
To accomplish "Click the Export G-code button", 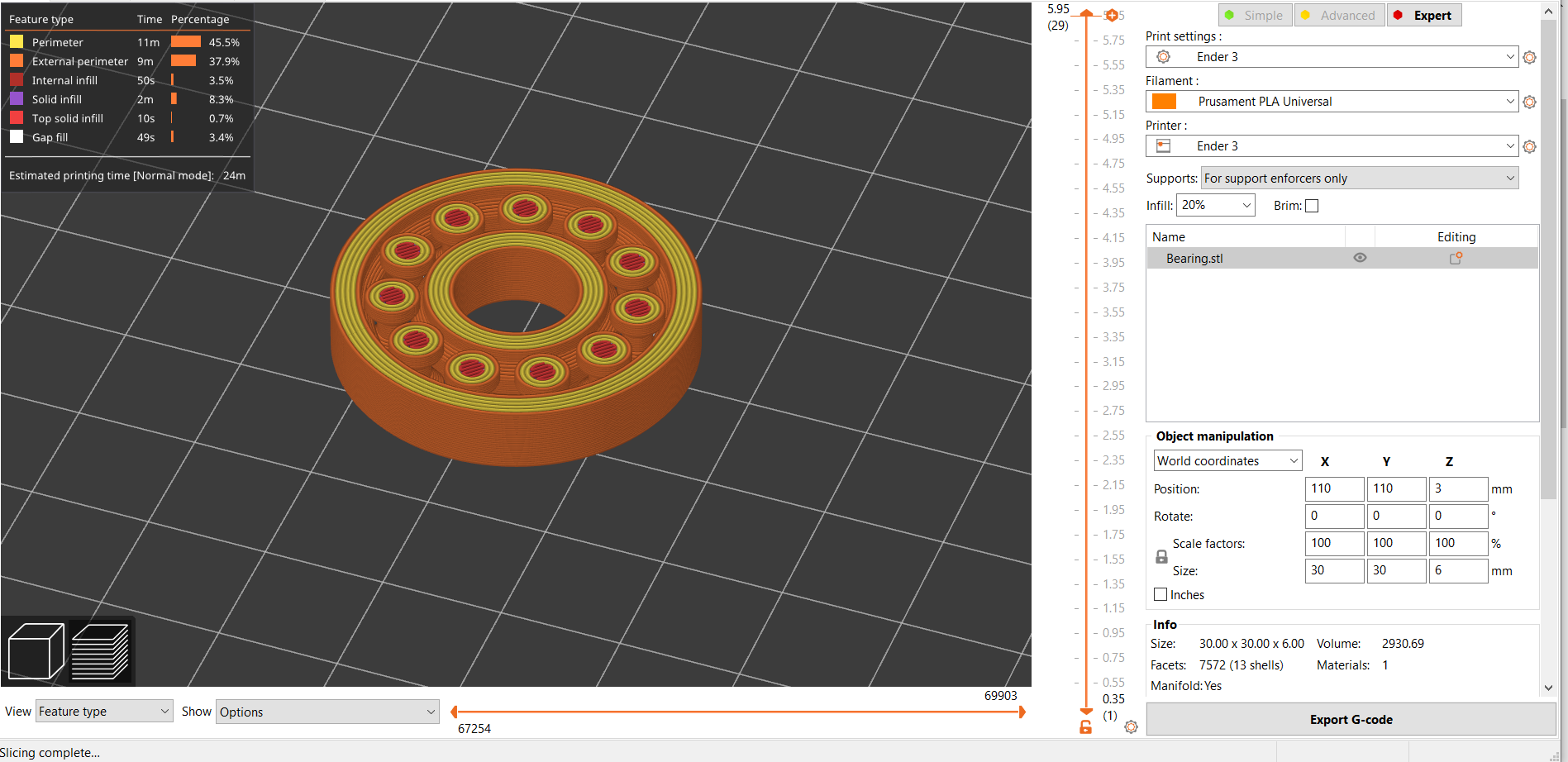I will (1351, 719).
